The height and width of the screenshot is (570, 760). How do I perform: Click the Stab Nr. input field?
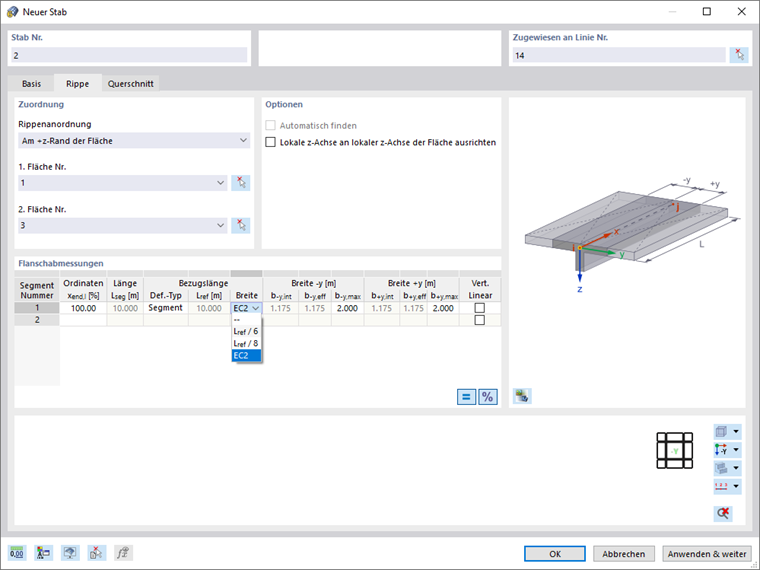point(129,55)
